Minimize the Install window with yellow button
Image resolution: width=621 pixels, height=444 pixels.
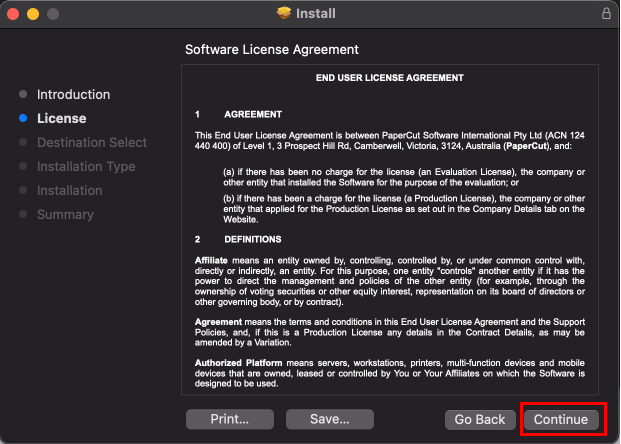33,14
